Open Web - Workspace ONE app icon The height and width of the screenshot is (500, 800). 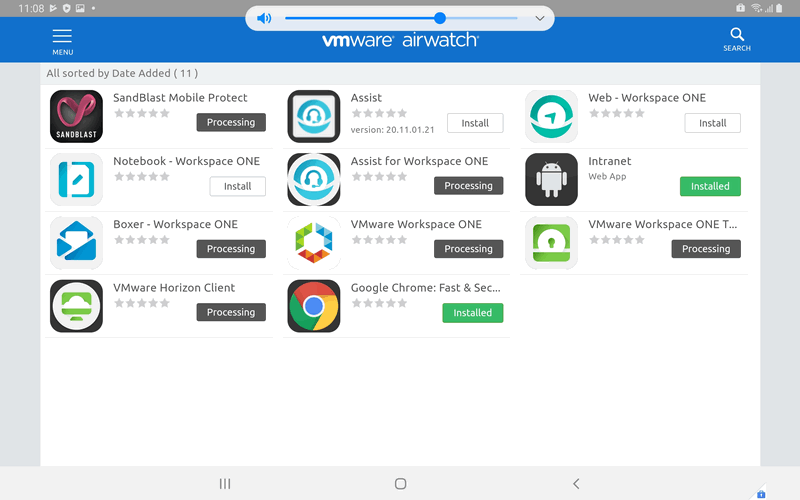(x=552, y=116)
